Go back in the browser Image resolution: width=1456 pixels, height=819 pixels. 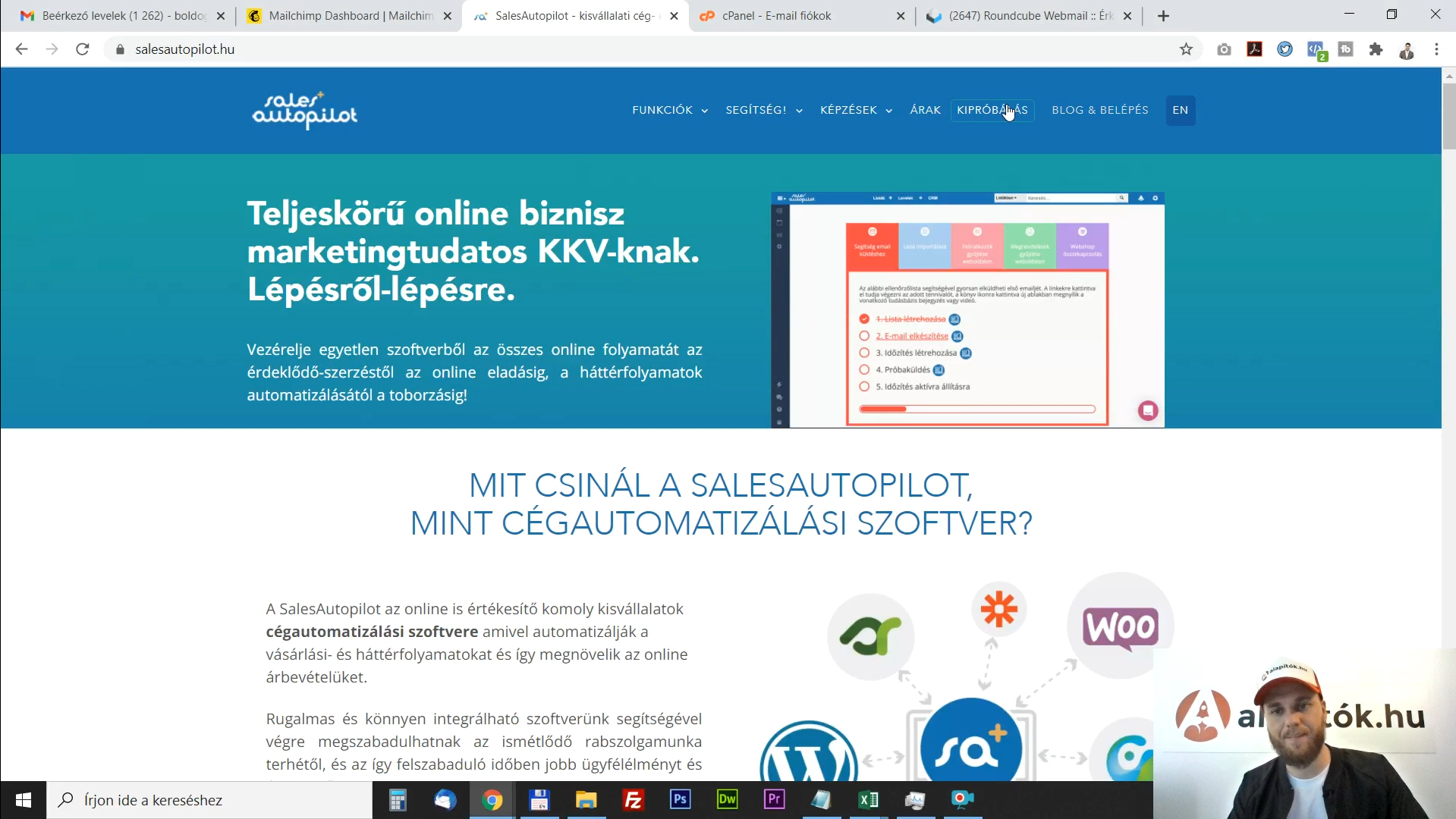[21, 49]
